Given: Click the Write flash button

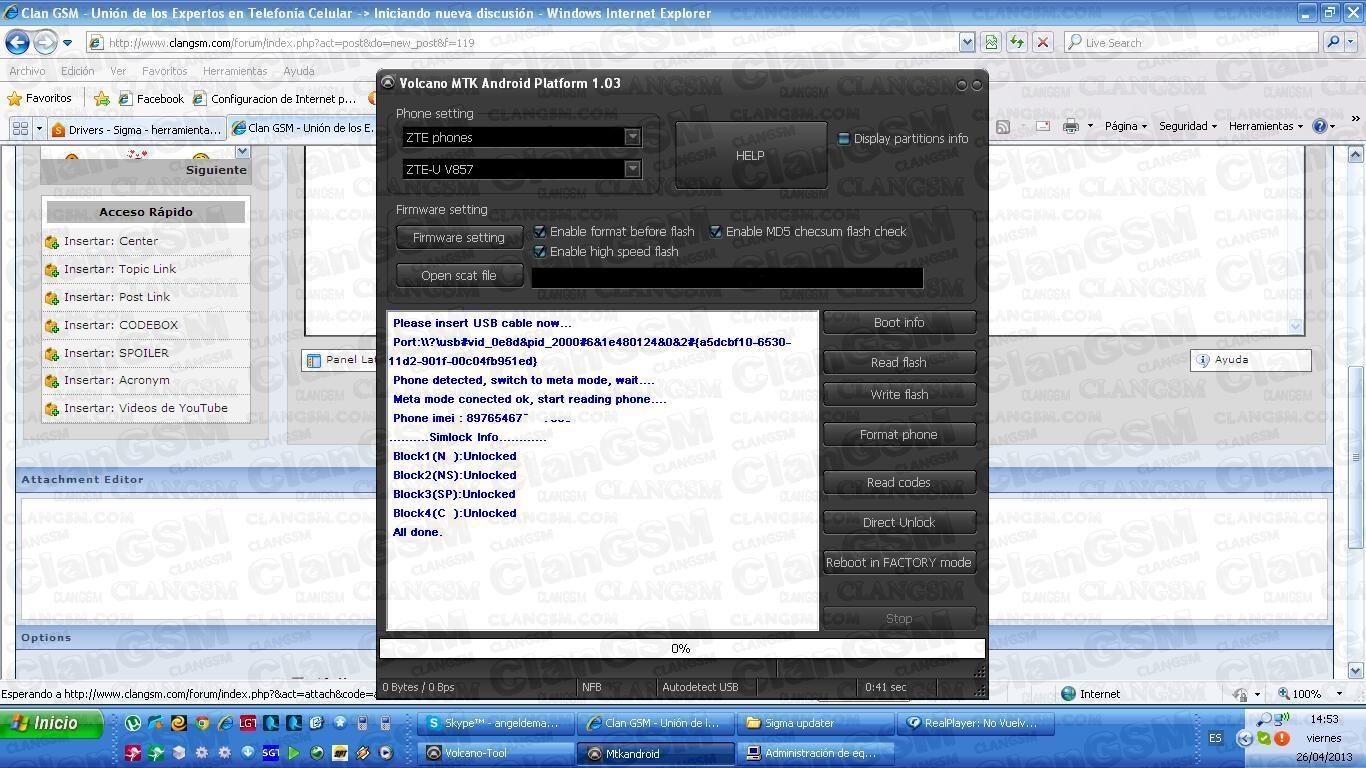Looking at the screenshot, I should pyautogui.click(x=899, y=394).
